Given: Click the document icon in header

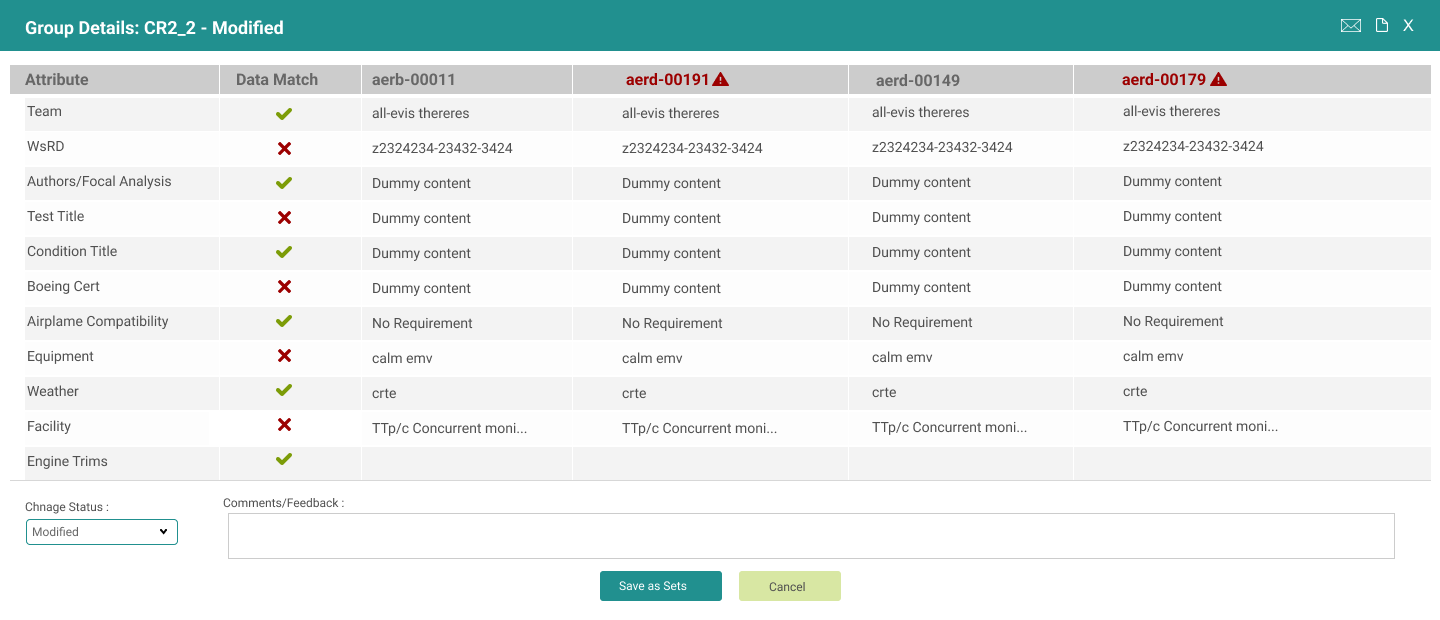Looking at the screenshot, I should [x=1382, y=26].
